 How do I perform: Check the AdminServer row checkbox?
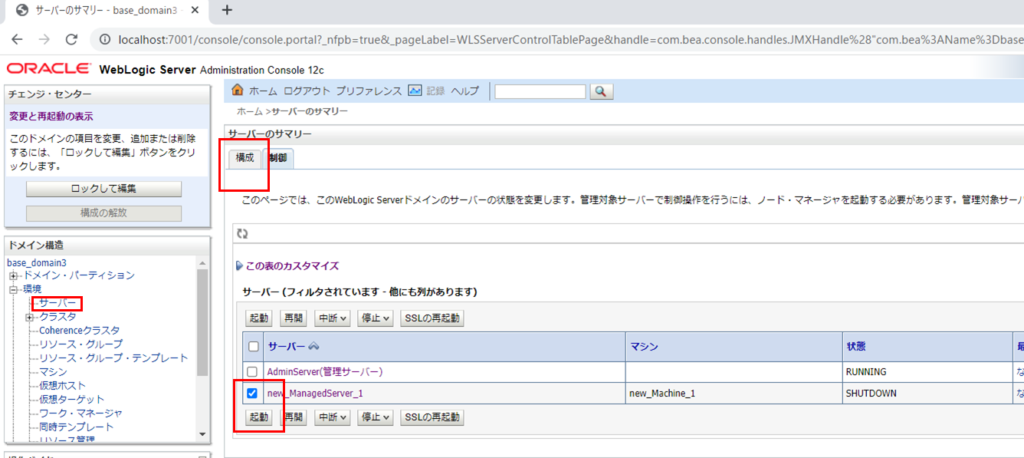tap(252, 371)
